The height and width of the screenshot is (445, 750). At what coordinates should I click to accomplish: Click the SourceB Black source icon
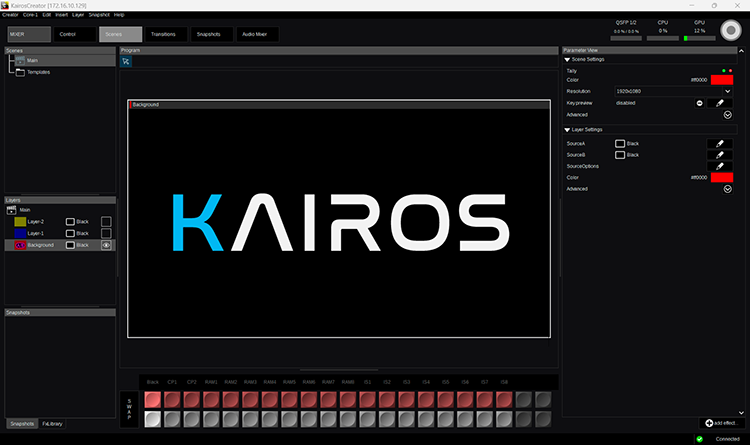point(620,155)
